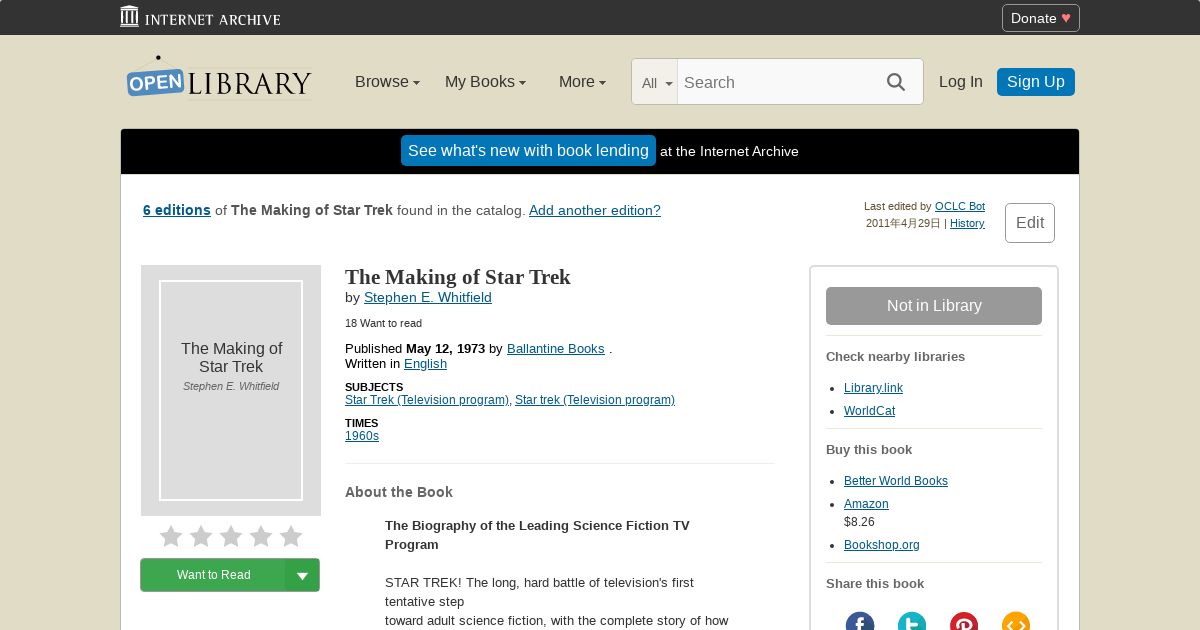Open Star trek (Television program) lowercase subject
Screen dimensions: 1200x630
[x=595, y=400]
